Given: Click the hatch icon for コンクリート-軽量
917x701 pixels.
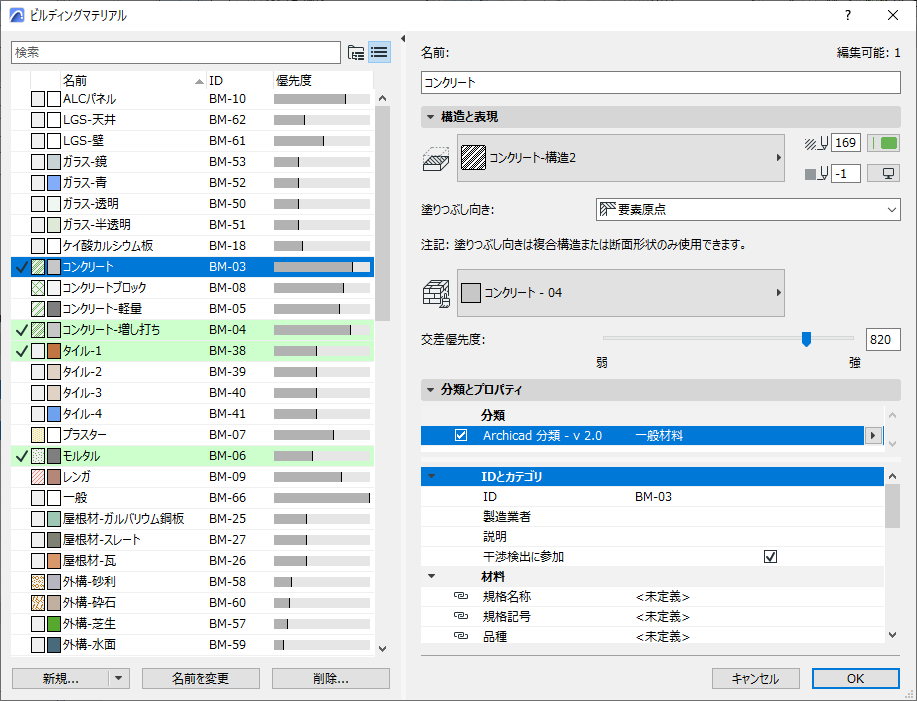Looking at the screenshot, I should pyautogui.click(x=38, y=309).
